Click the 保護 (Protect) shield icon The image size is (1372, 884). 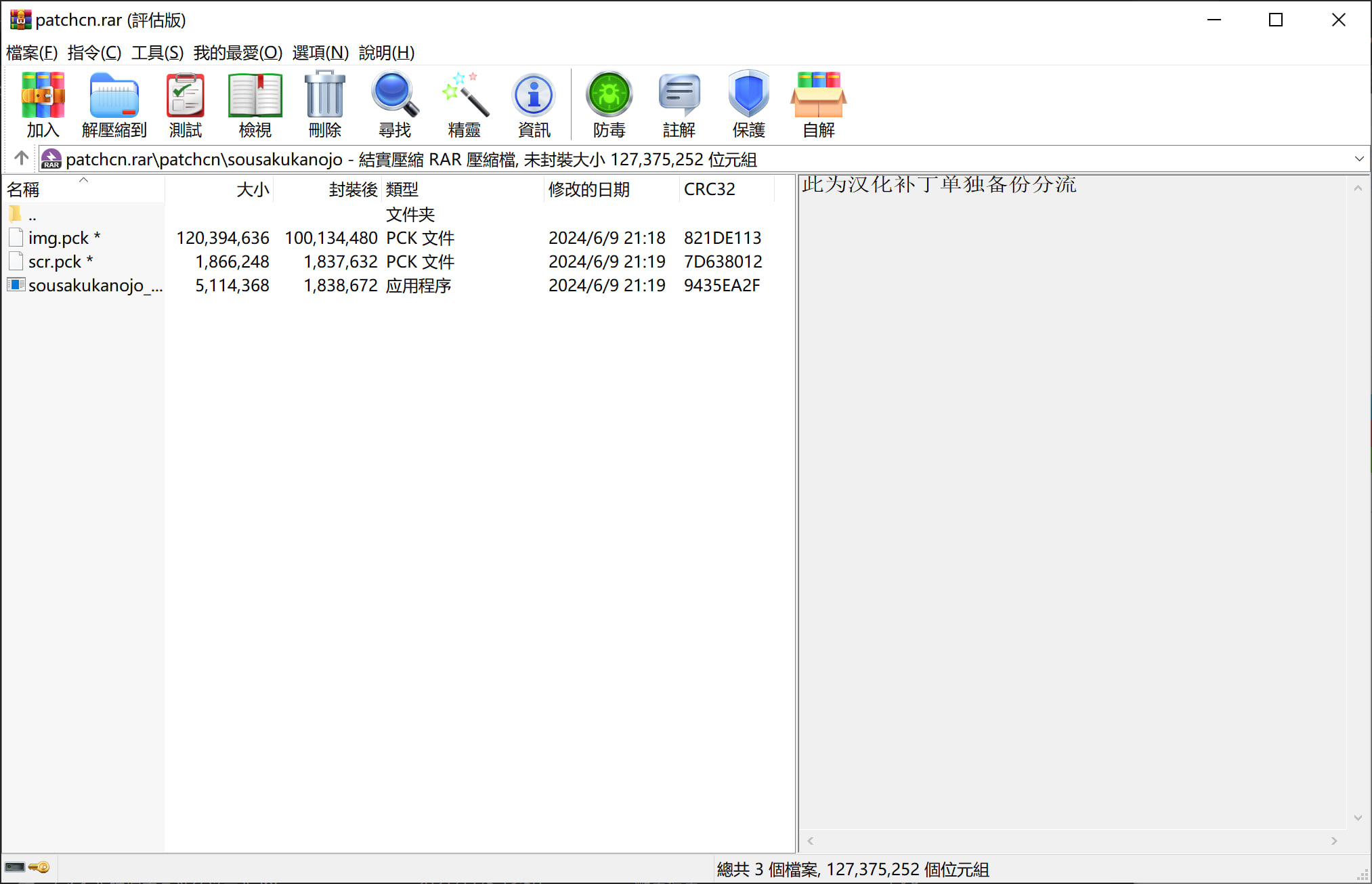click(x=748, y=103)
